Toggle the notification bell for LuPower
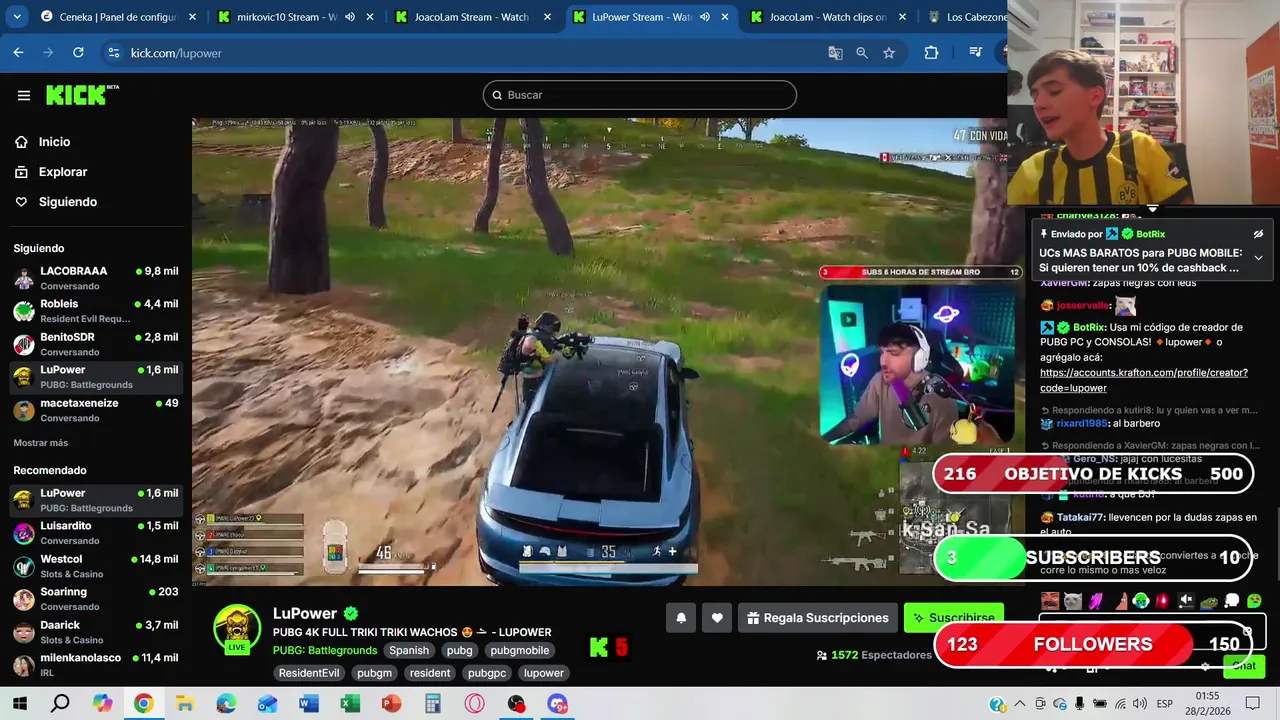This screenshot has width=1280, height=720. coord(681,618)
